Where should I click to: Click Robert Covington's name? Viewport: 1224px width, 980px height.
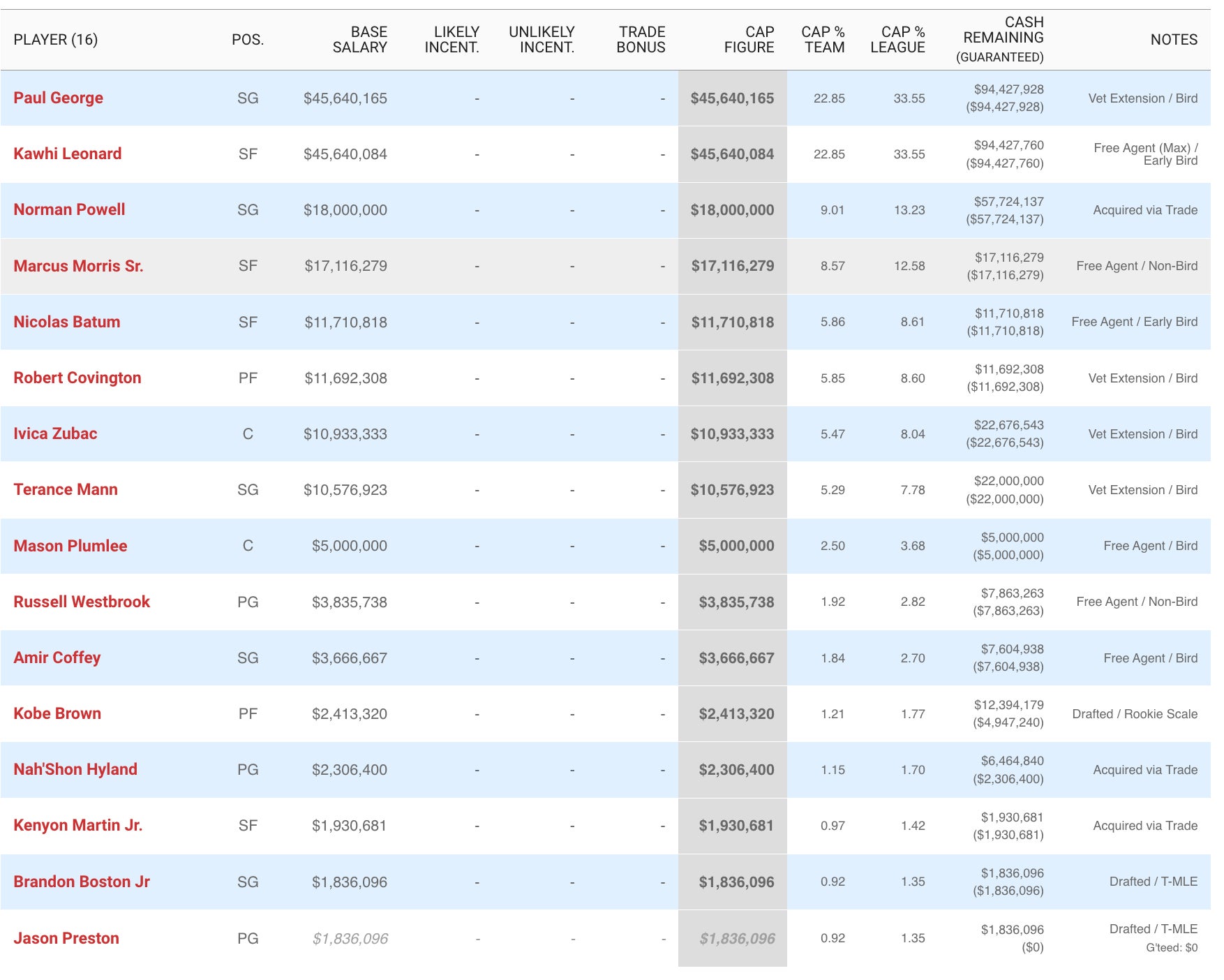pos(77,378)
